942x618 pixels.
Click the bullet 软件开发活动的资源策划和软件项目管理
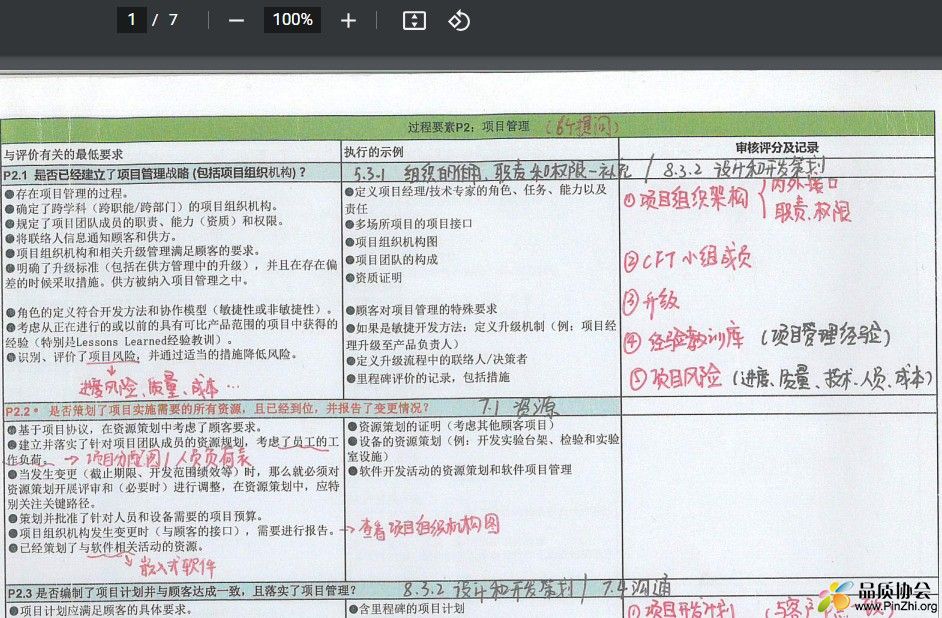(460, 470)
